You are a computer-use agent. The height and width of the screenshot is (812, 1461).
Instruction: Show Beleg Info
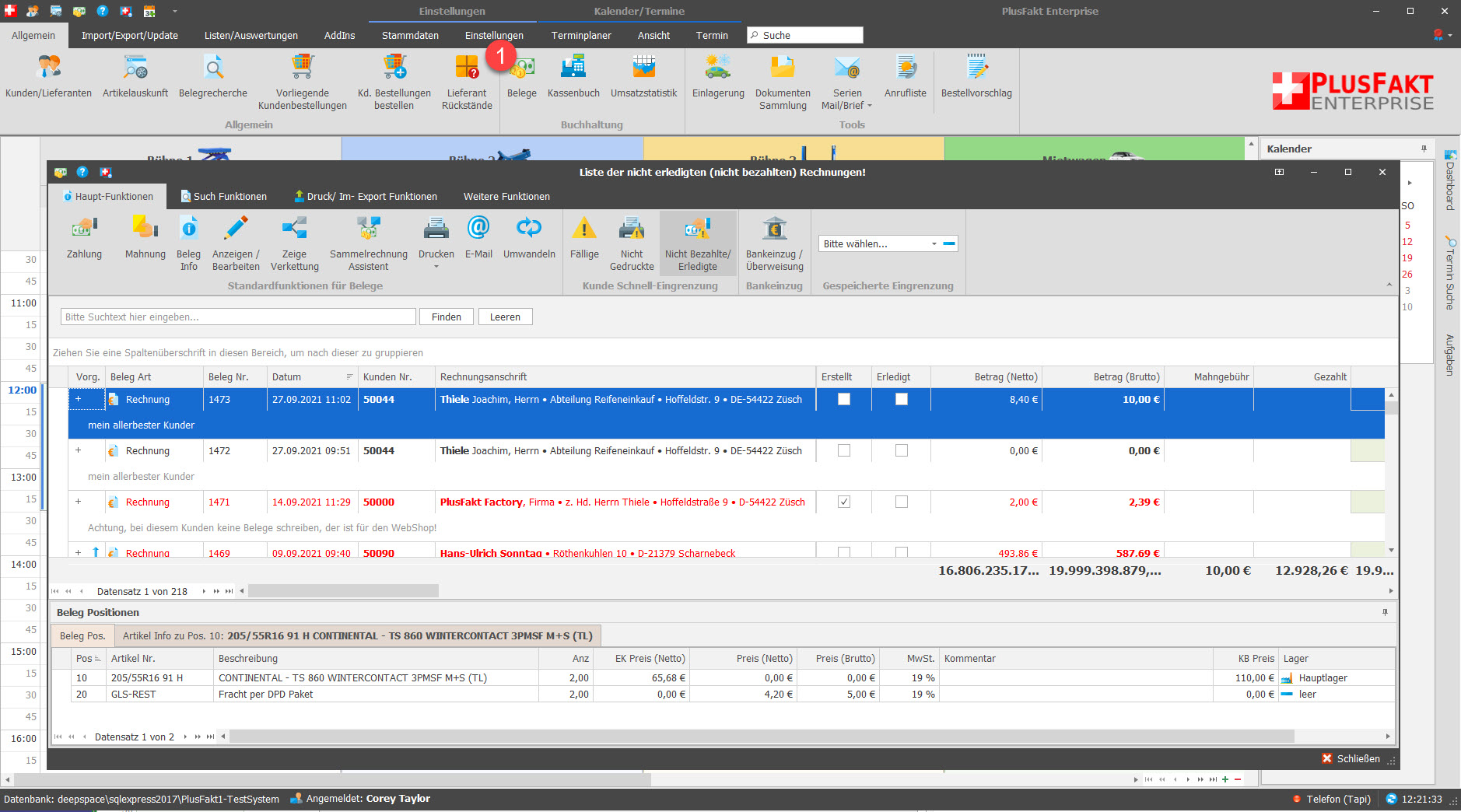pos(188,243)
